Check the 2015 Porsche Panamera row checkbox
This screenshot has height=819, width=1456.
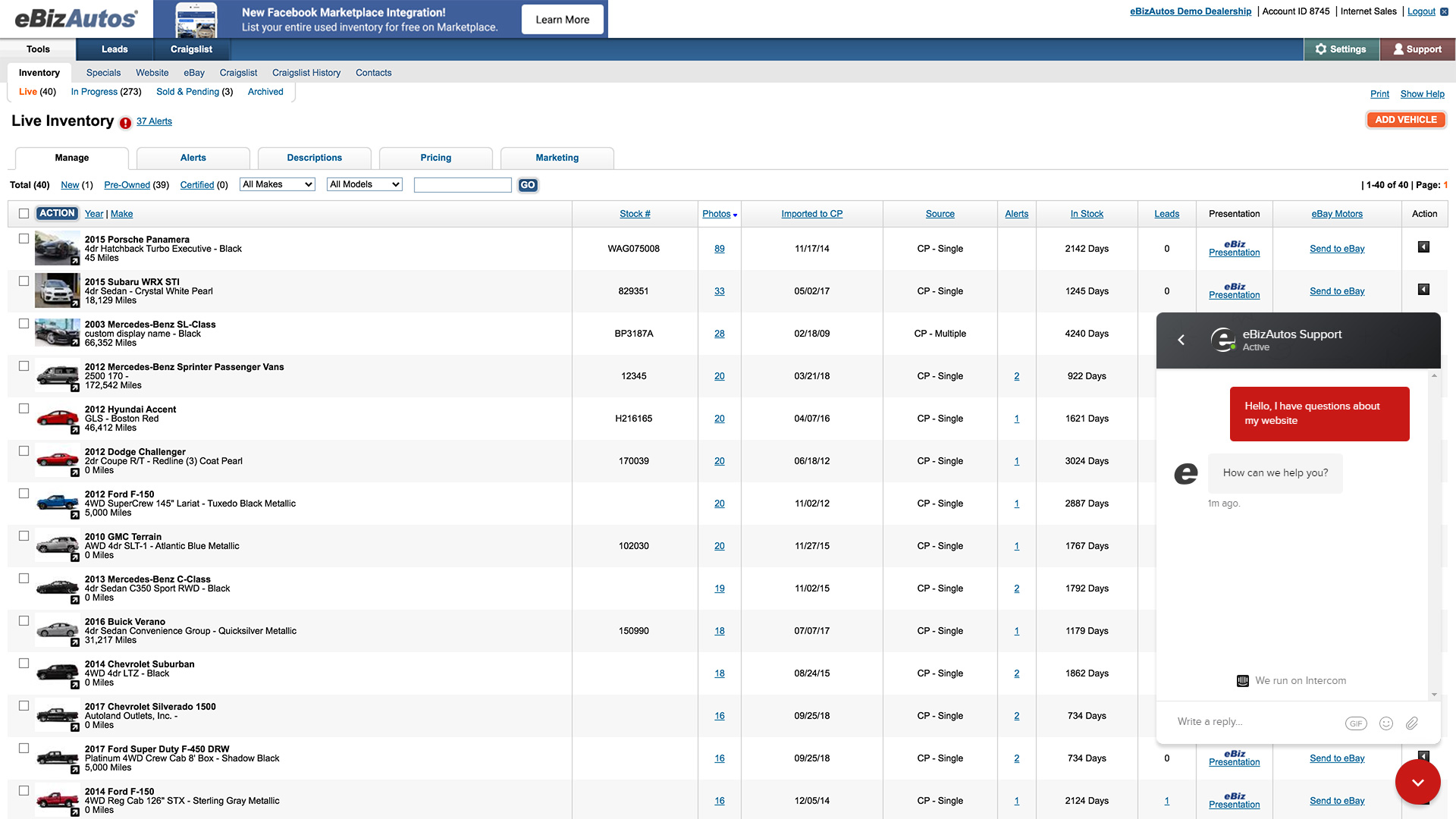point(24,238)
